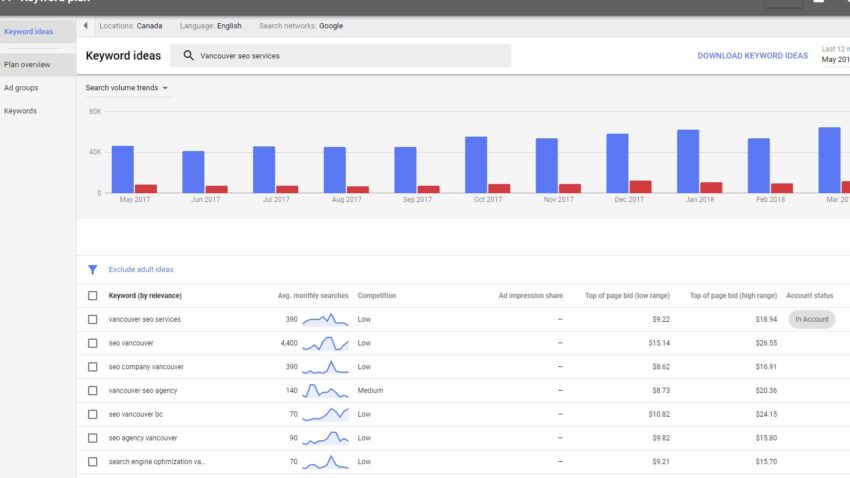The height and width of the screenshot is (478, 850).
Task: Click the trend sparkline for seo agency vancouver
Action: 325,438
